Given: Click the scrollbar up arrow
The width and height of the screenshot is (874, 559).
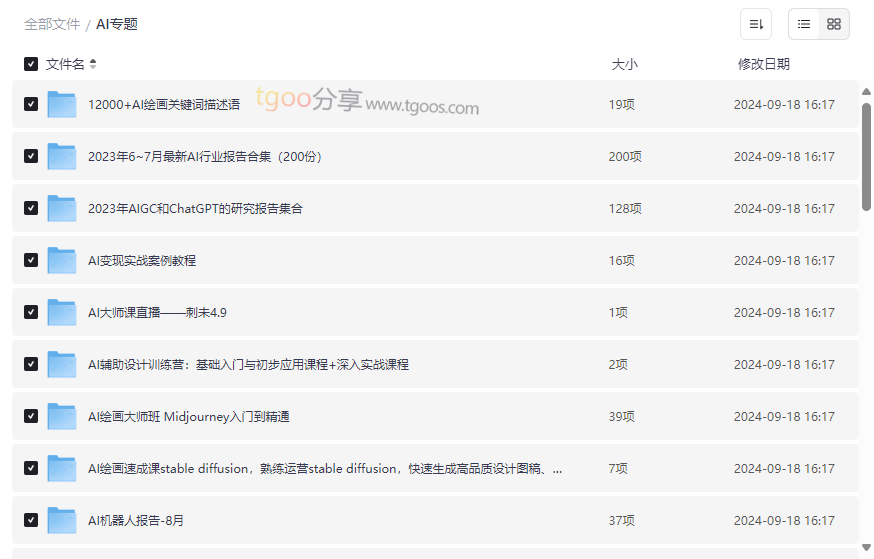Looking at the screenshot, I should coord(866,93).
